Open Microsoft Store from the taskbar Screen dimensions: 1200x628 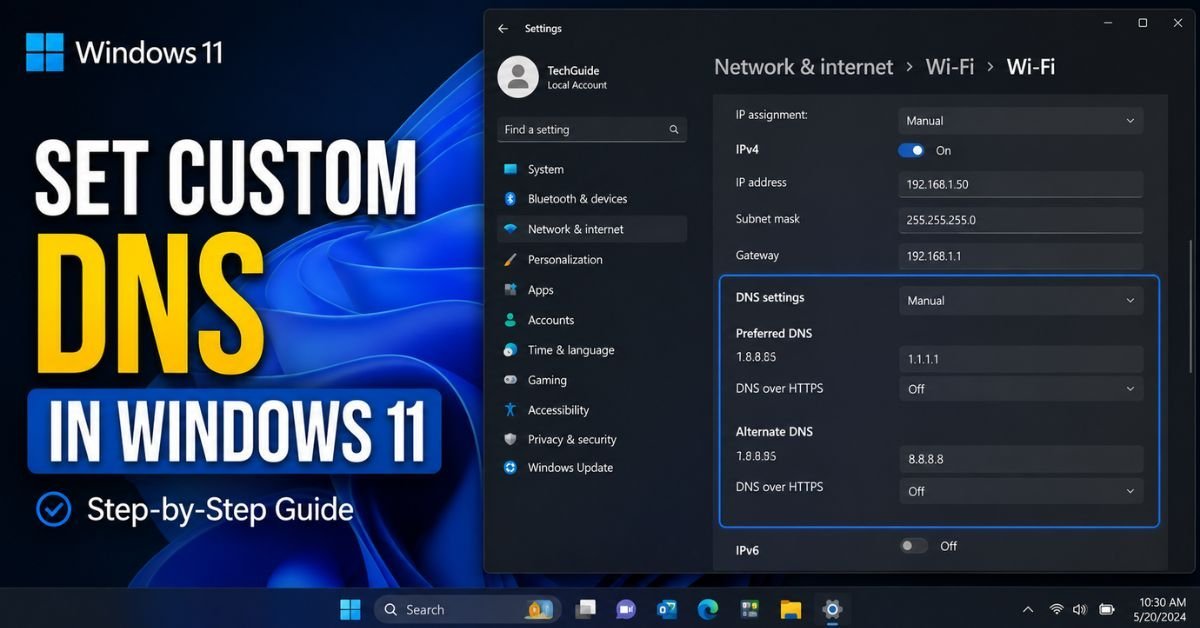click(749, 609)
